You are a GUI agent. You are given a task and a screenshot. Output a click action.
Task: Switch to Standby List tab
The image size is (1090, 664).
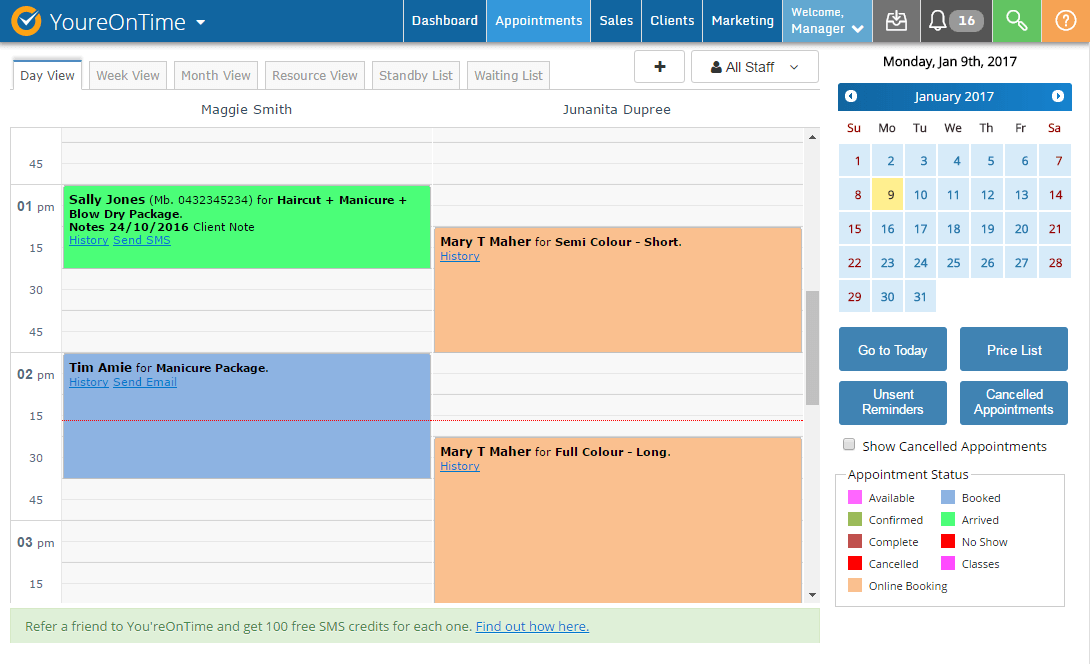point(416,75)
